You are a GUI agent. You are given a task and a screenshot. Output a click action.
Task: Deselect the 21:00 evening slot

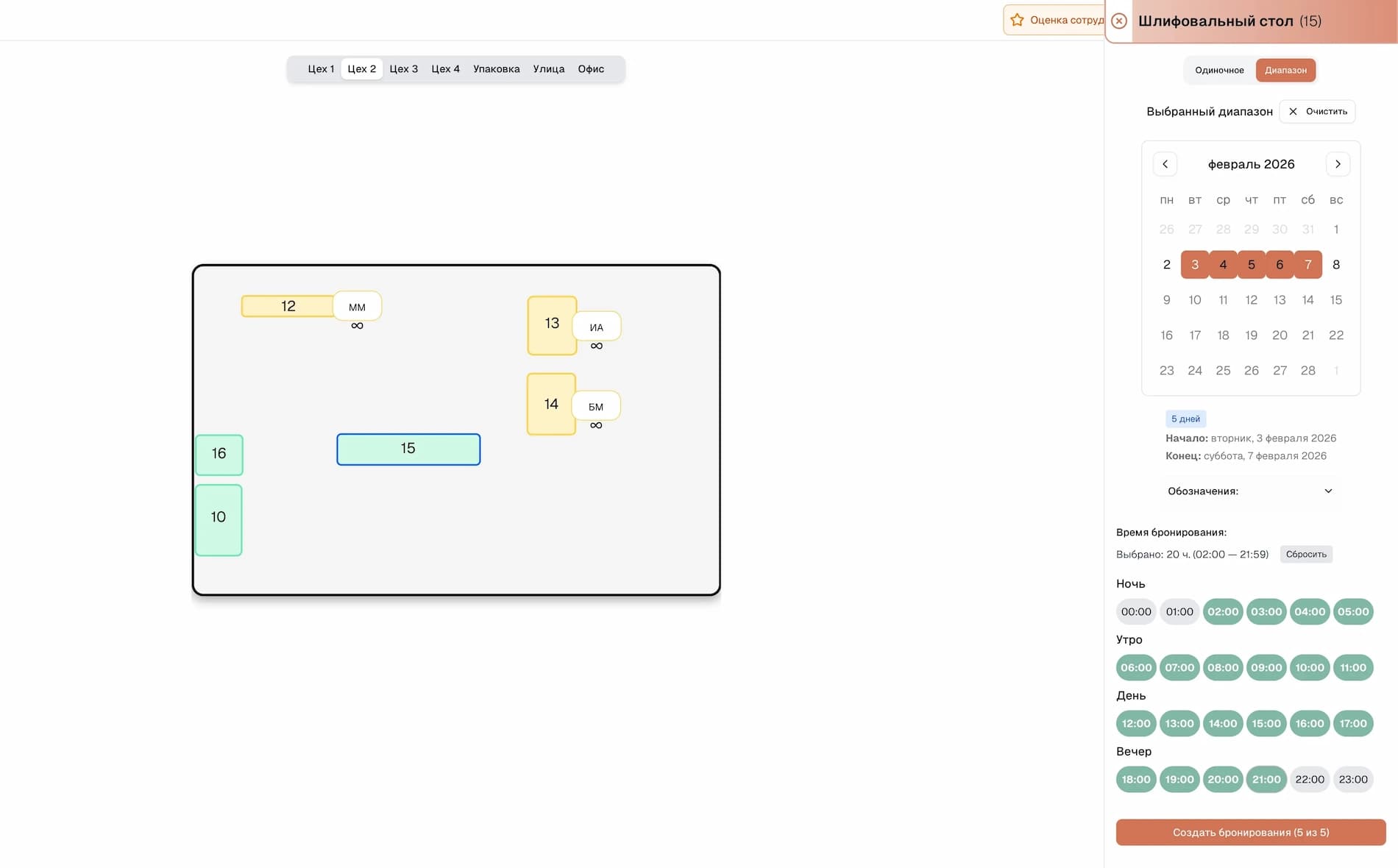point(1266,779)
